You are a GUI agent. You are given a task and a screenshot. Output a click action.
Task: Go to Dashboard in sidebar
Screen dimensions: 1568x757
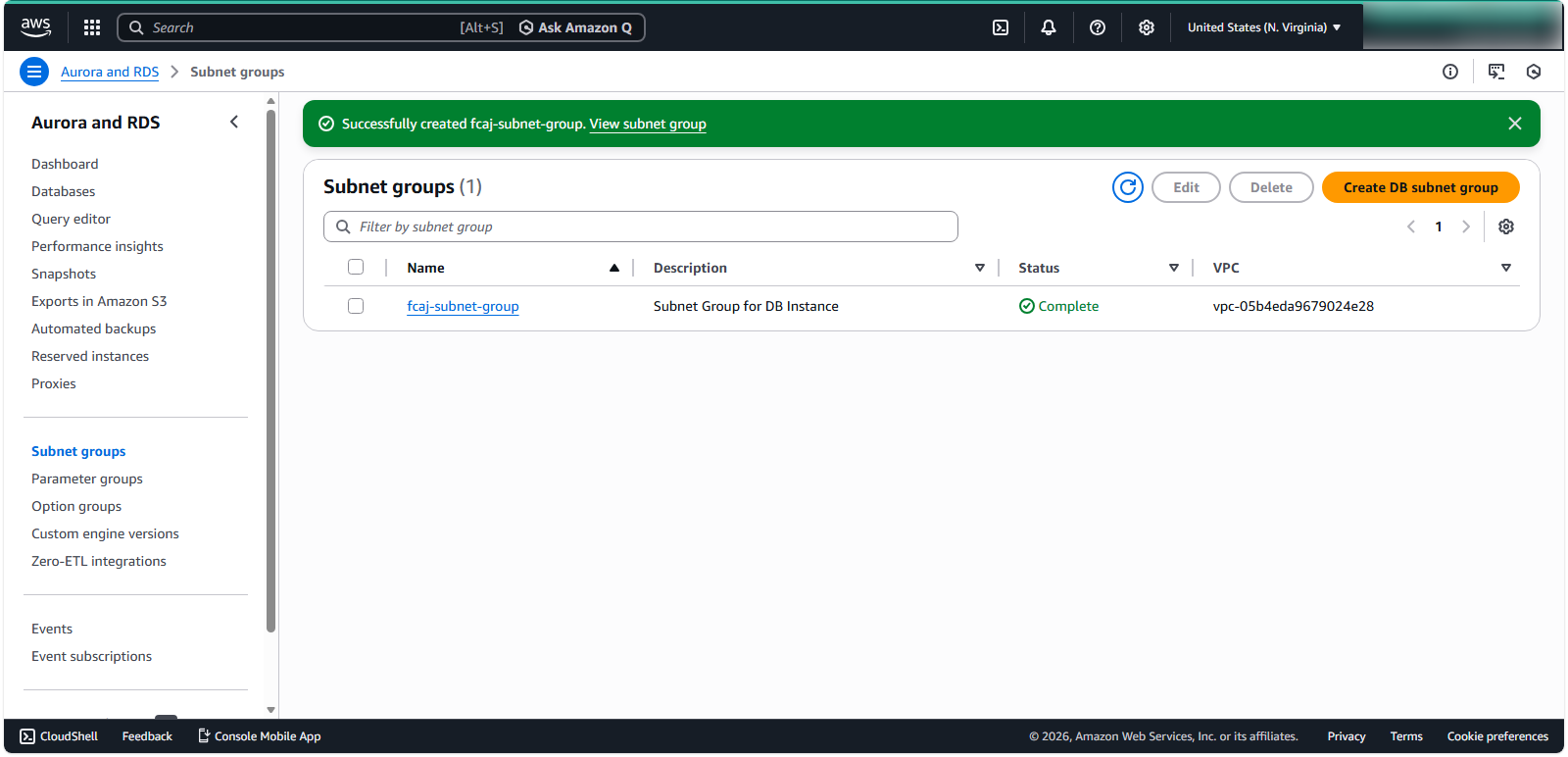click(65, 164)
